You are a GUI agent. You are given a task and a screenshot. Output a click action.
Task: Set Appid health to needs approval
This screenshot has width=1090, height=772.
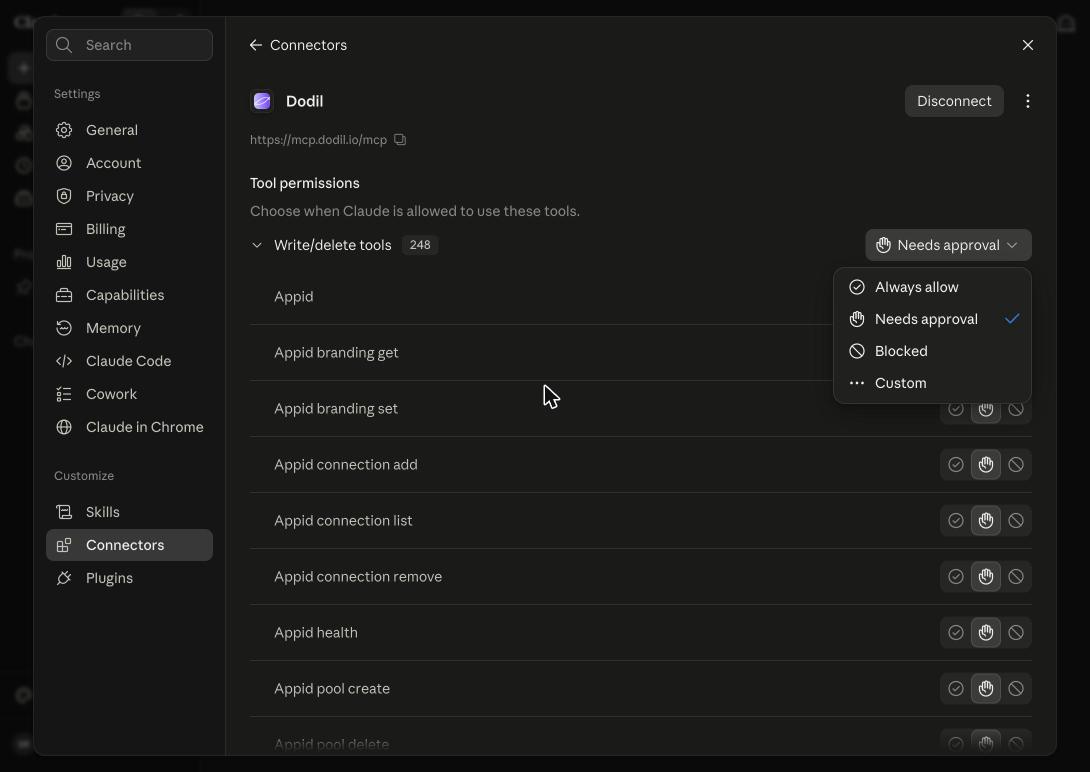(x=986, y=632)
